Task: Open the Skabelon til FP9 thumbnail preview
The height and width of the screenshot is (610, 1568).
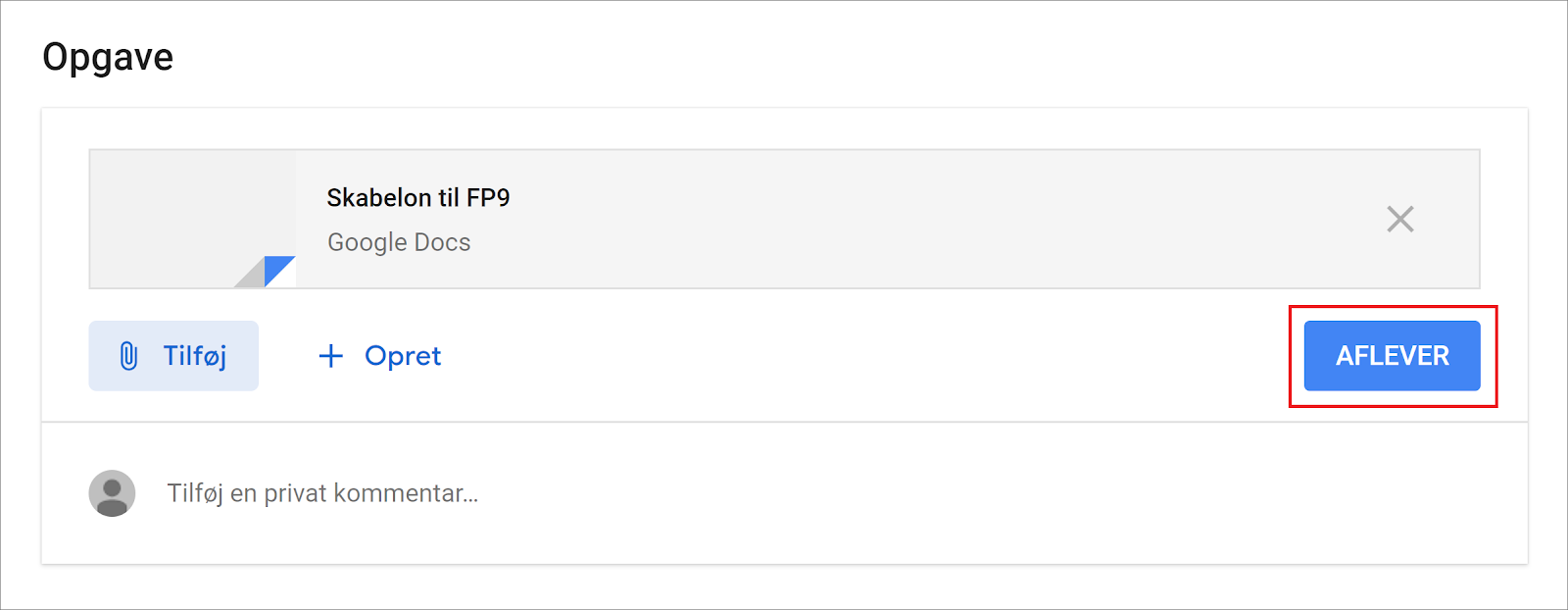Action: click(x=193, y=219)
